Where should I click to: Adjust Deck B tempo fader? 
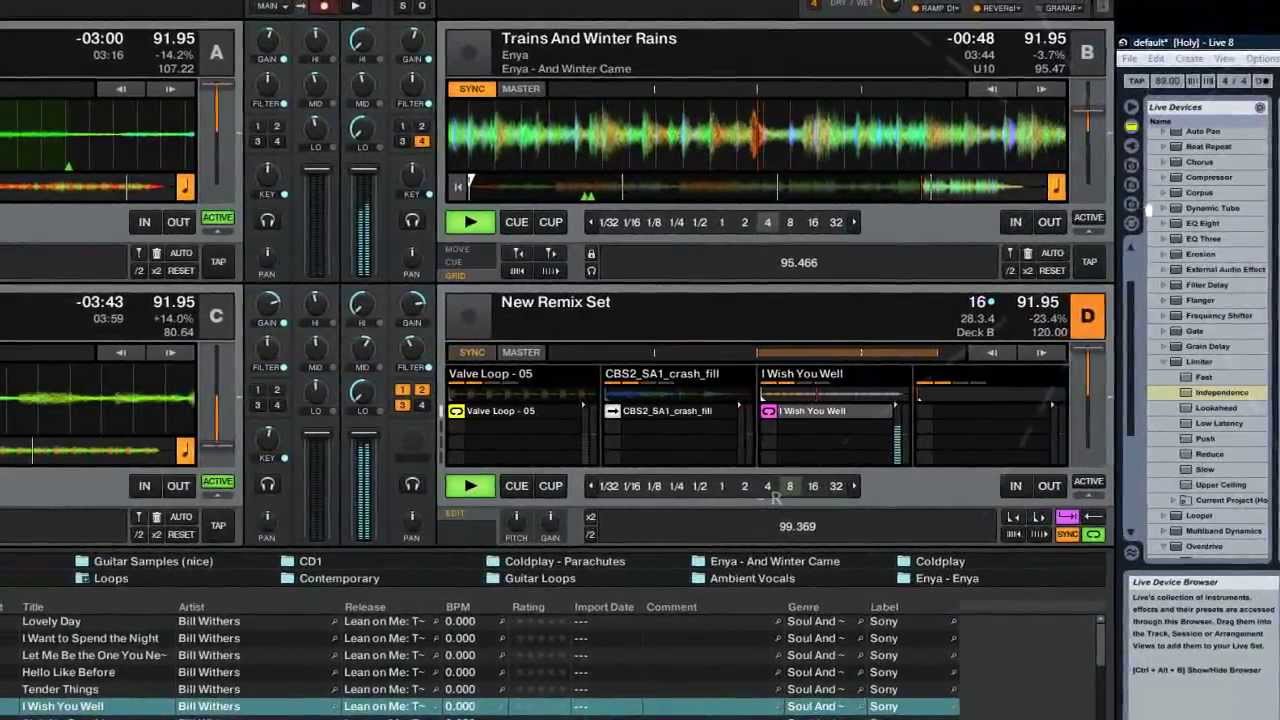pos(1088,121)
